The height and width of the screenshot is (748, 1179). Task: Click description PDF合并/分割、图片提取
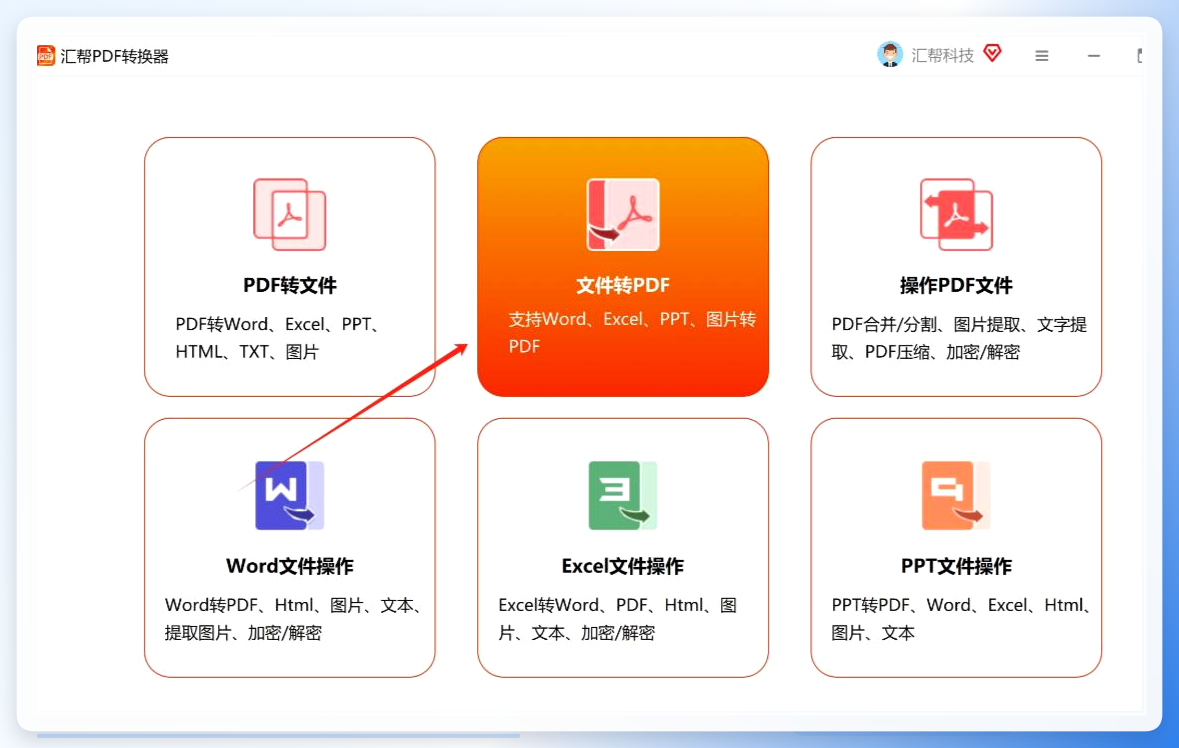959,338
